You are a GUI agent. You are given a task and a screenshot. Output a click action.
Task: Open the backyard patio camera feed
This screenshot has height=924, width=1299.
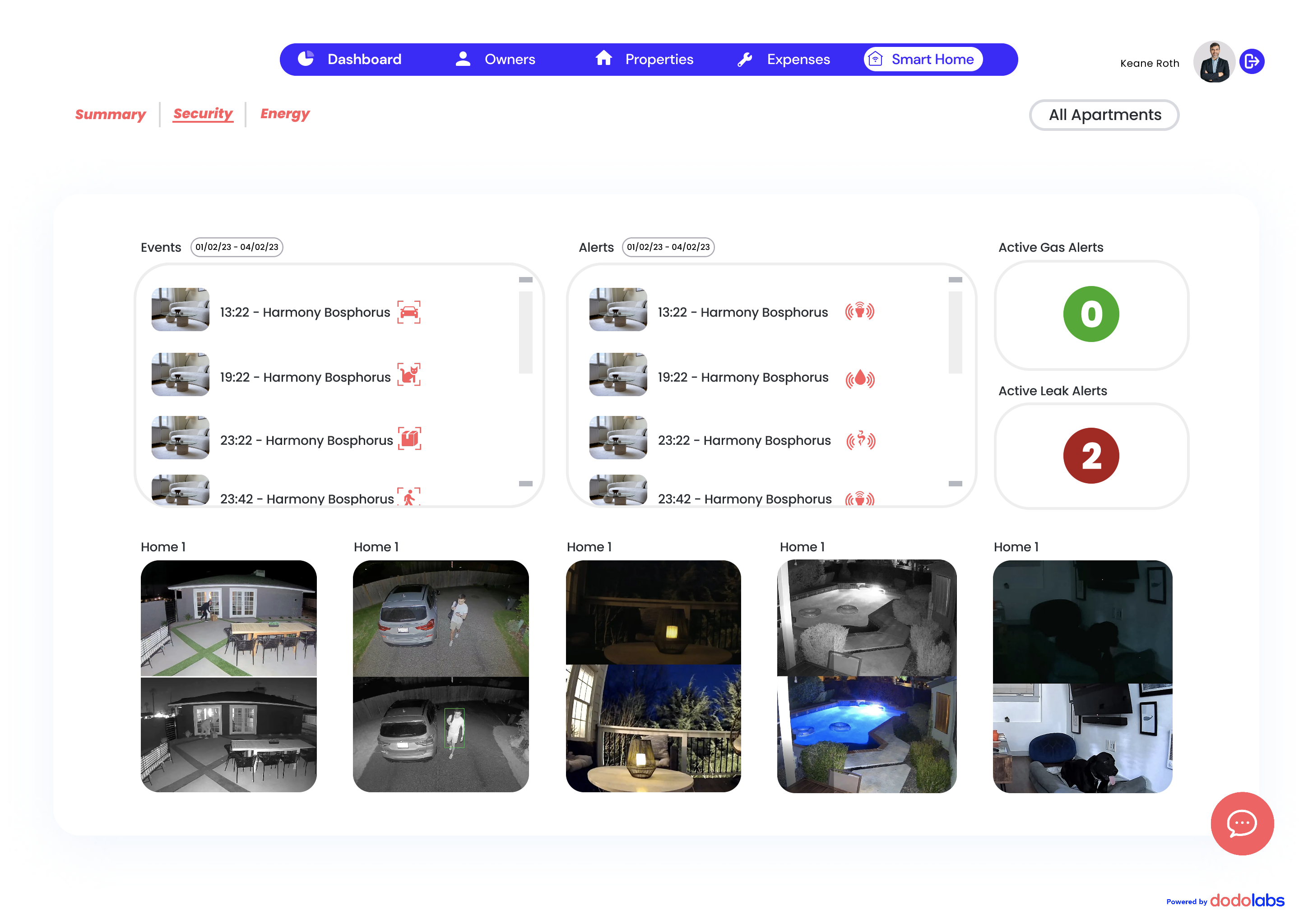(x=228, y=676)
